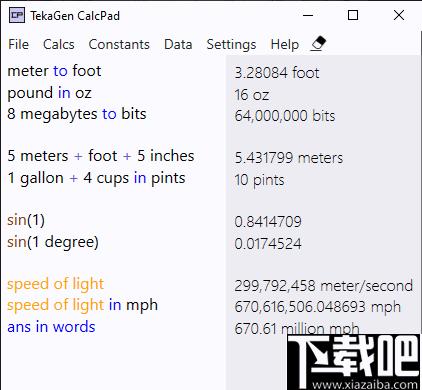Open the File menu

[18, 44]
